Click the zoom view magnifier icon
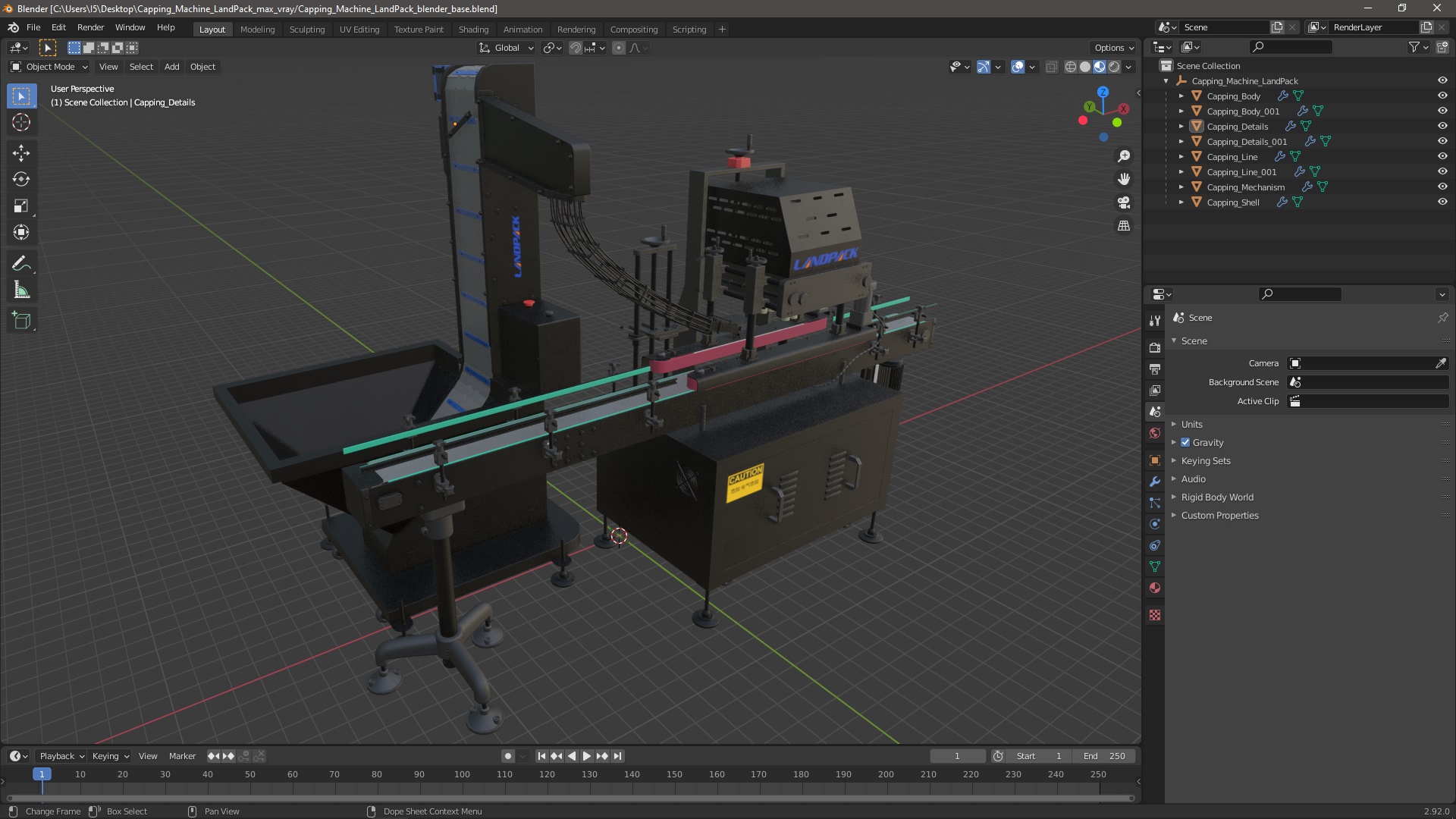Image resolution: width=1456 pixels, height=819 pixels. click(x=1124, y=156)
